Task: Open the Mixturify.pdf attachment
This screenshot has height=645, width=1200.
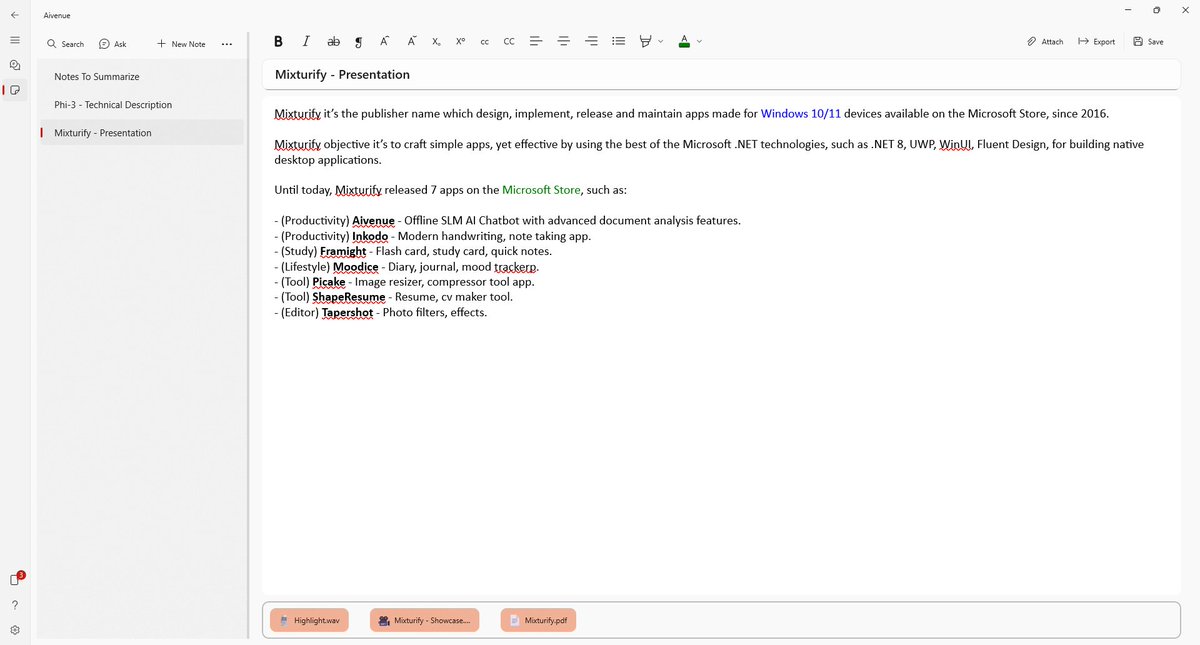Action: 540,620
